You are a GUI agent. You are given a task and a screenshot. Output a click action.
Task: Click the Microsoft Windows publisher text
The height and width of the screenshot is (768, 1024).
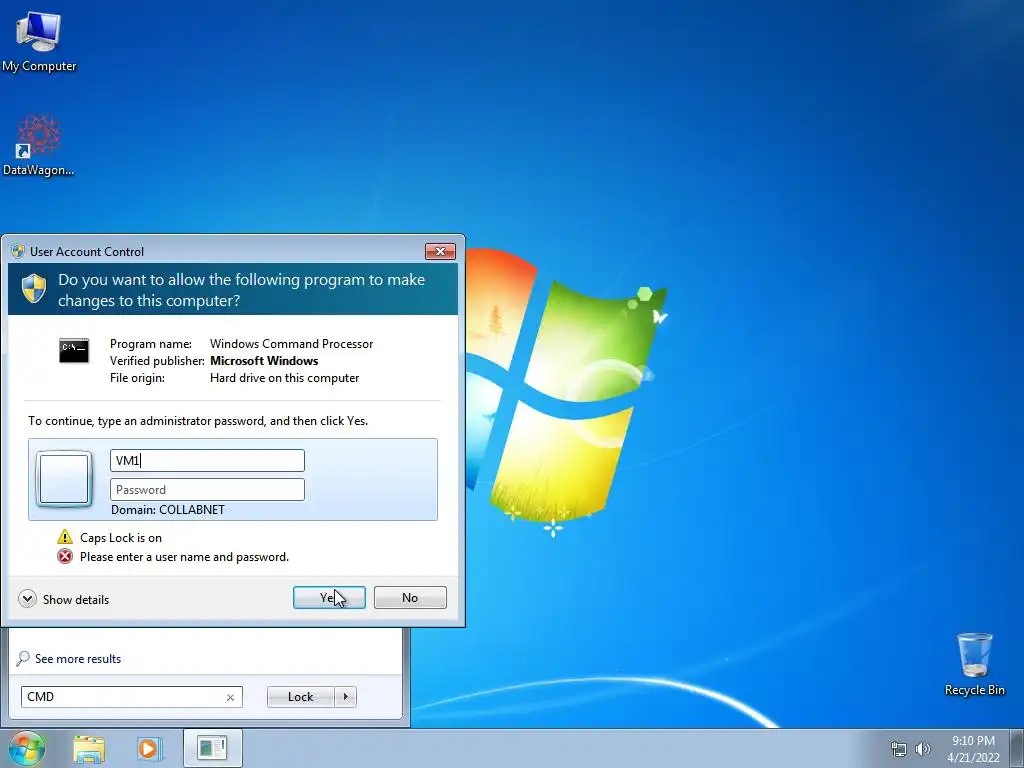click(264, 360)
